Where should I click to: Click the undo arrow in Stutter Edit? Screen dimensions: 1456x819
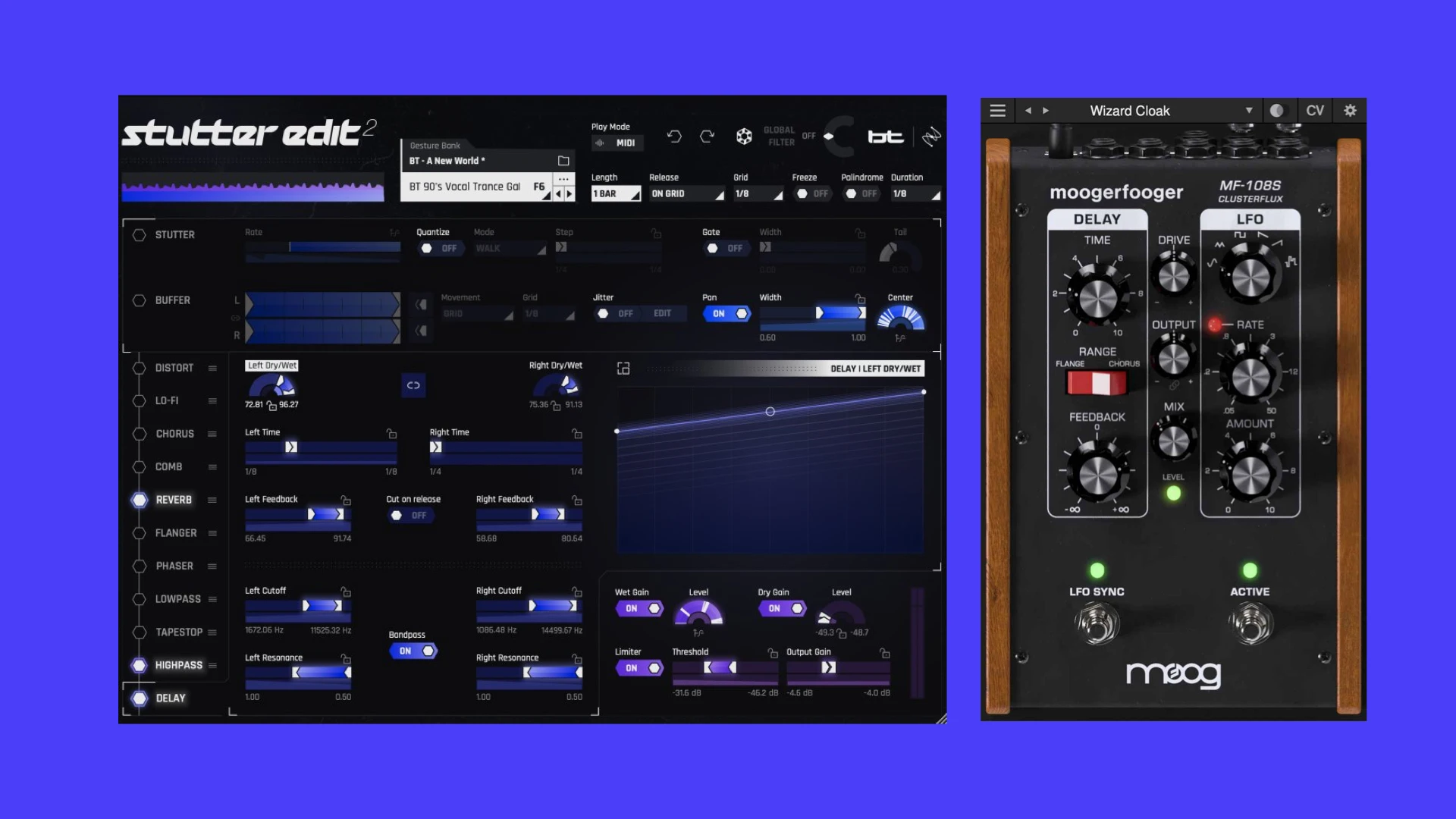pos(673,136)
